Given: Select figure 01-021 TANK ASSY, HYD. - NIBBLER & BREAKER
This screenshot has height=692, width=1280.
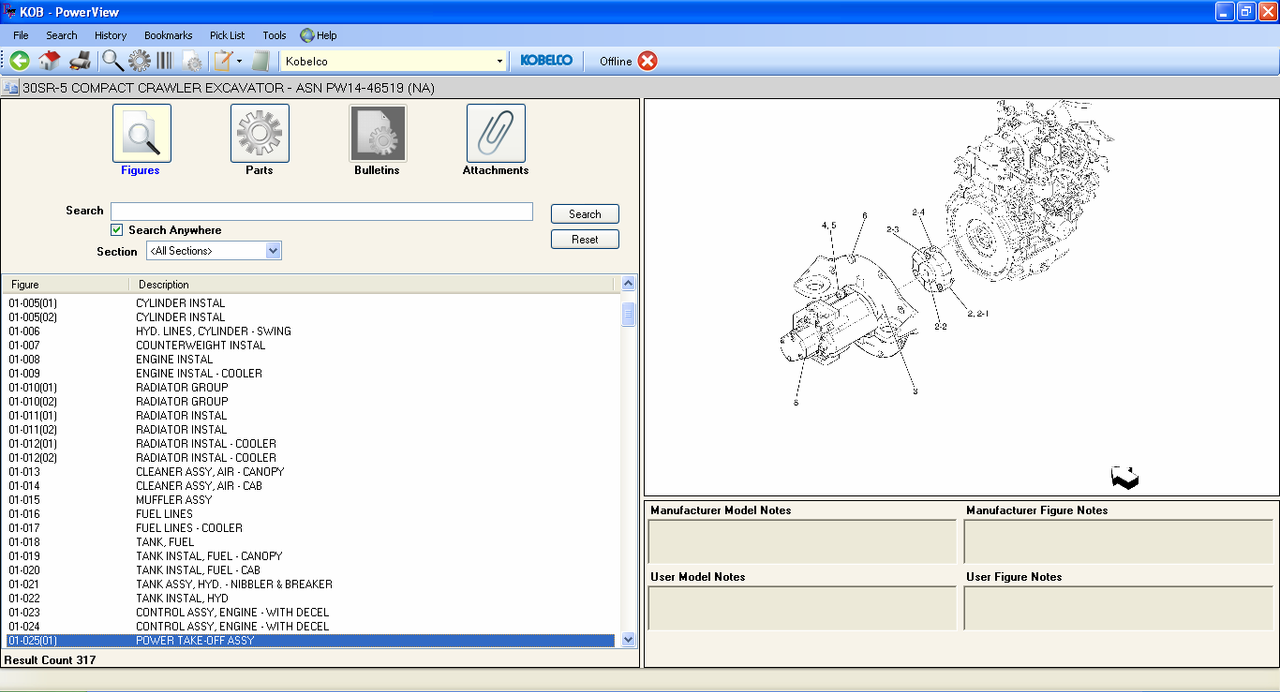Looking at the screenshot, I should click(311, 584).
